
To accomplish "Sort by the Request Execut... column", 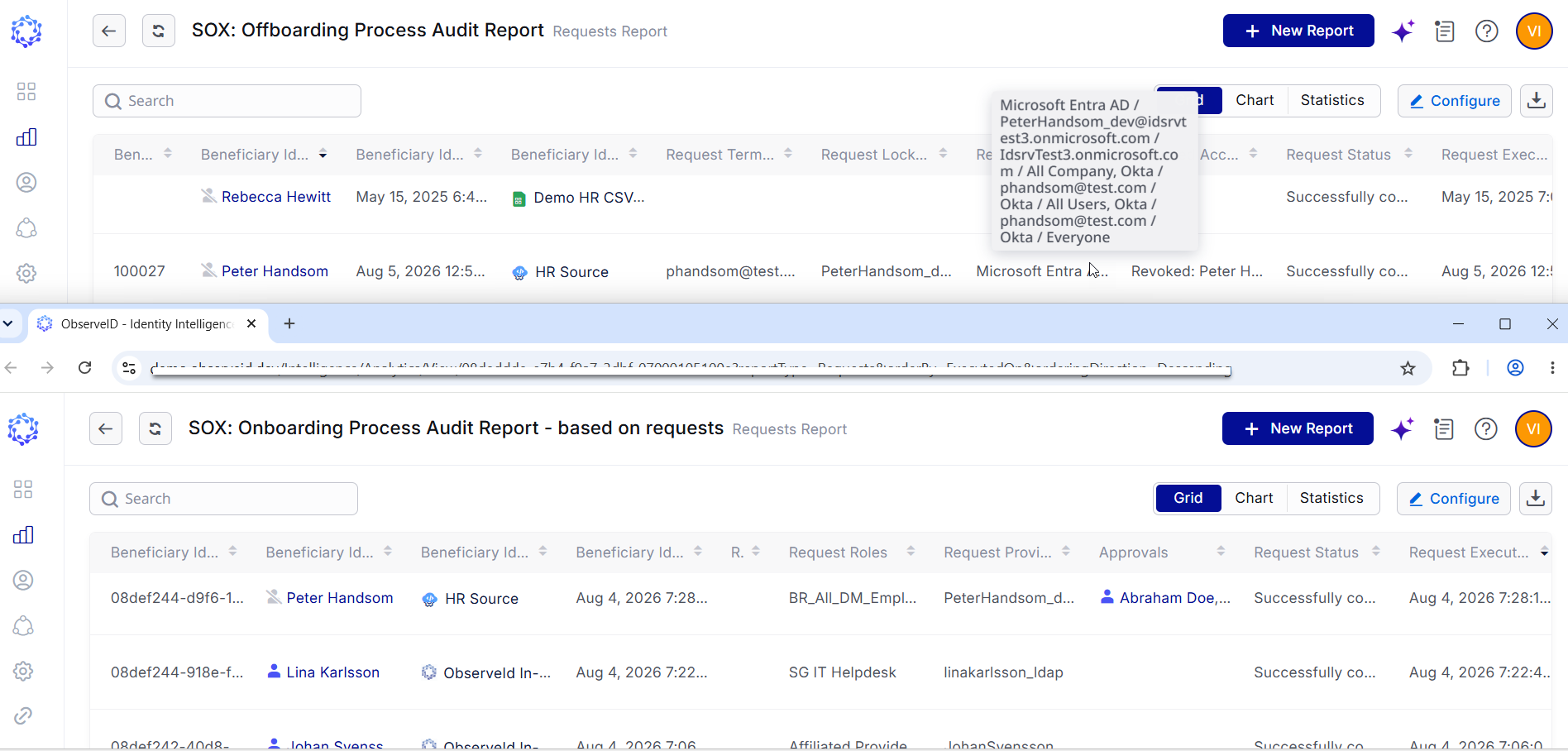I will (x=1479, y=552).
